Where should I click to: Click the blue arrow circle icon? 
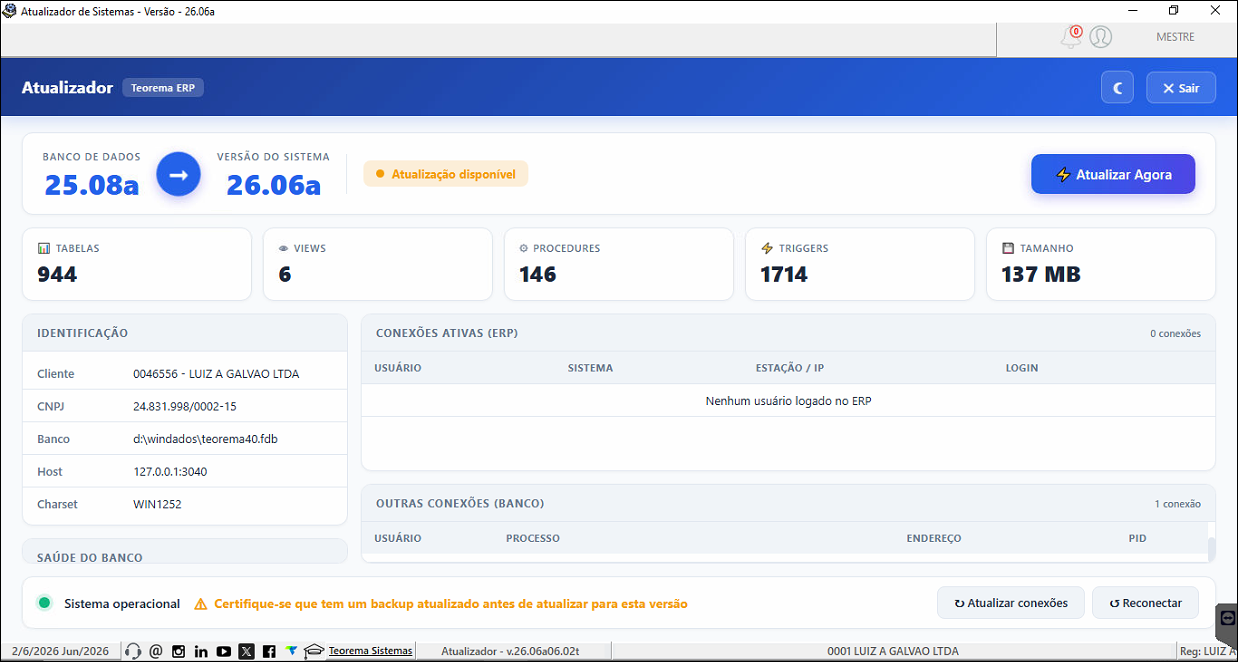click(x=178, y=174)
